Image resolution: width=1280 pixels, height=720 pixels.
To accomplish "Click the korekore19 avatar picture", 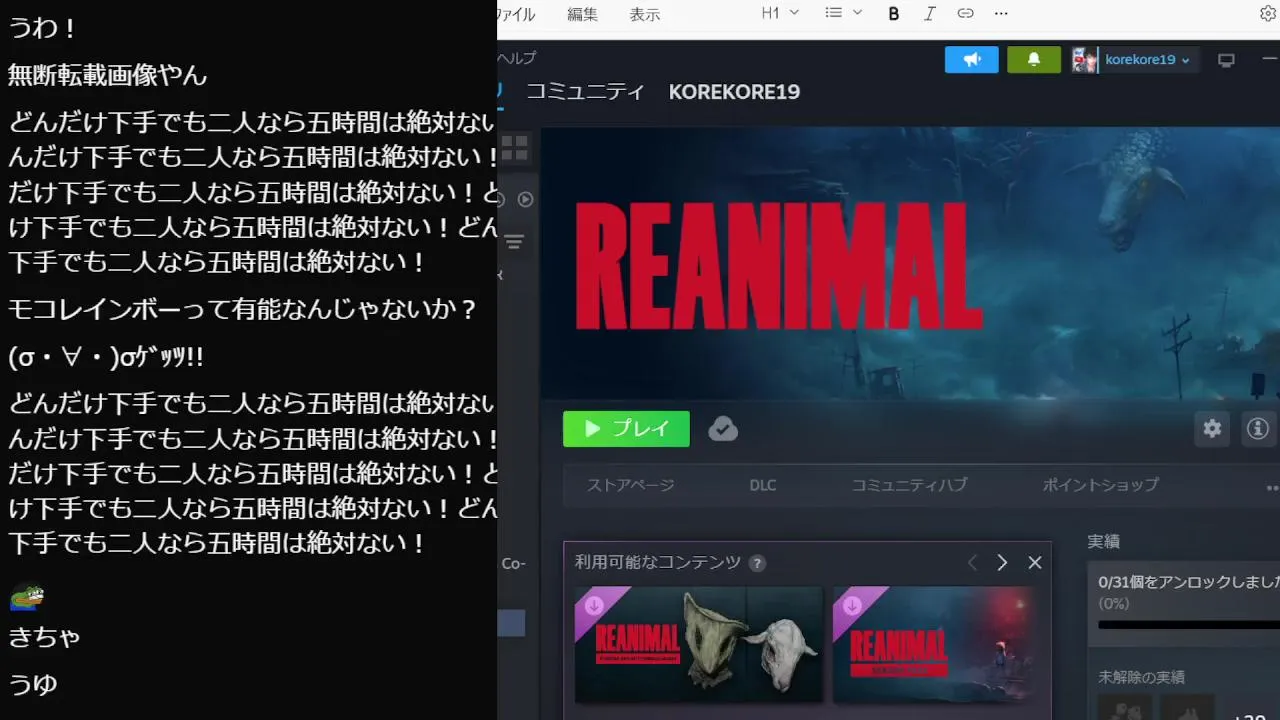I will click(1085, 60).
